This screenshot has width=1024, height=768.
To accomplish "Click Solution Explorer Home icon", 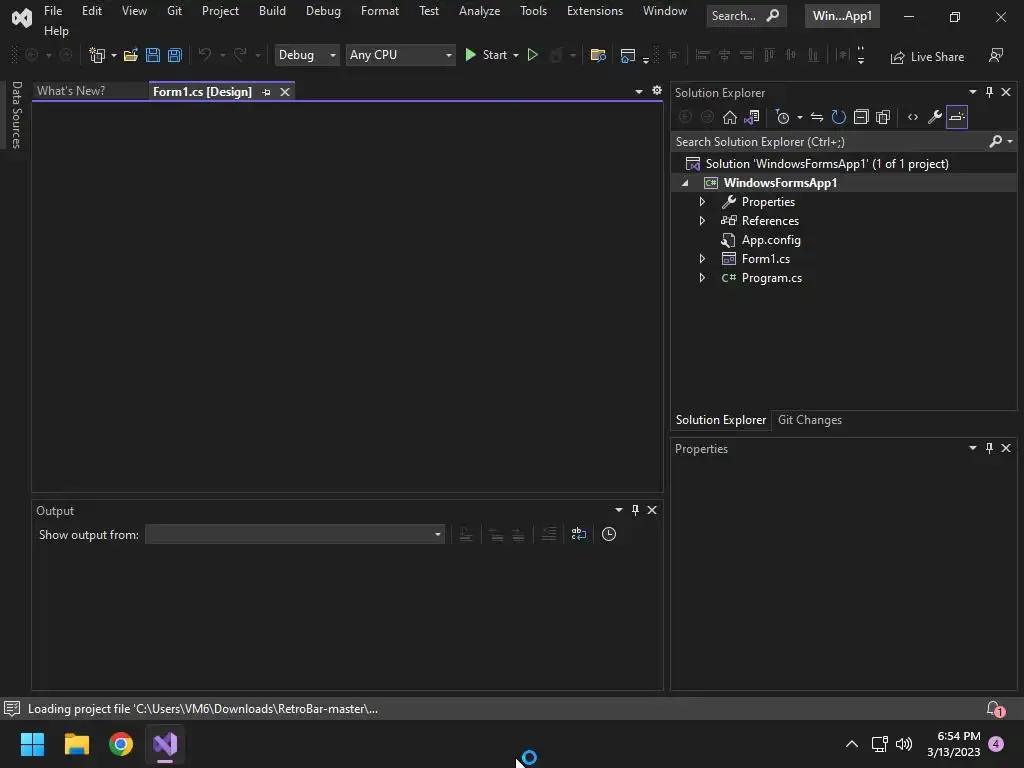I will pos(729,118).
